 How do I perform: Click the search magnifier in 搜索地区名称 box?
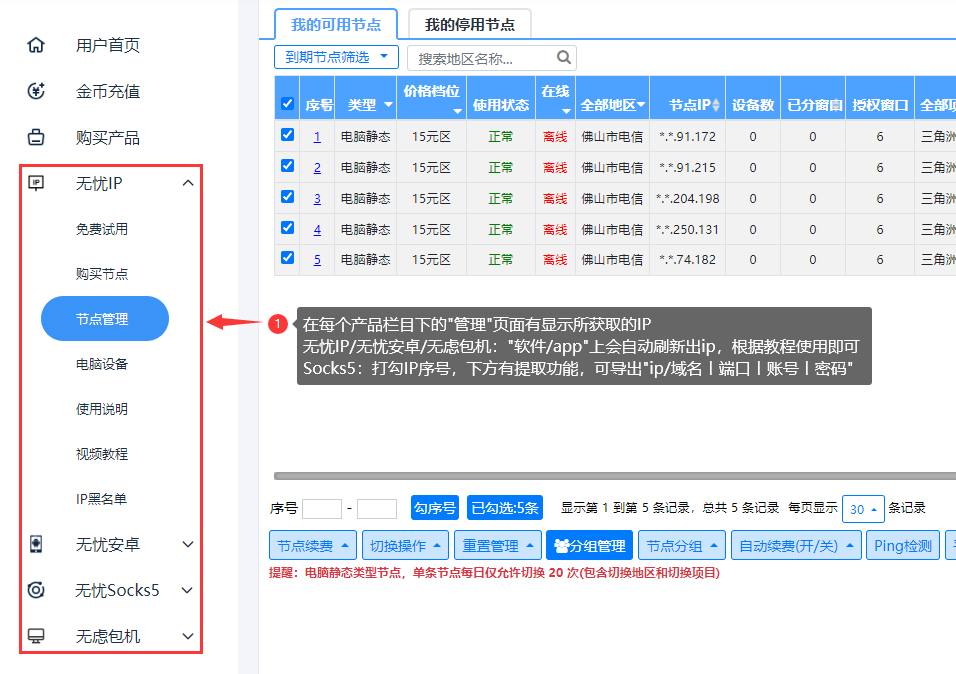pyautogui.click(x=564, y=57)
